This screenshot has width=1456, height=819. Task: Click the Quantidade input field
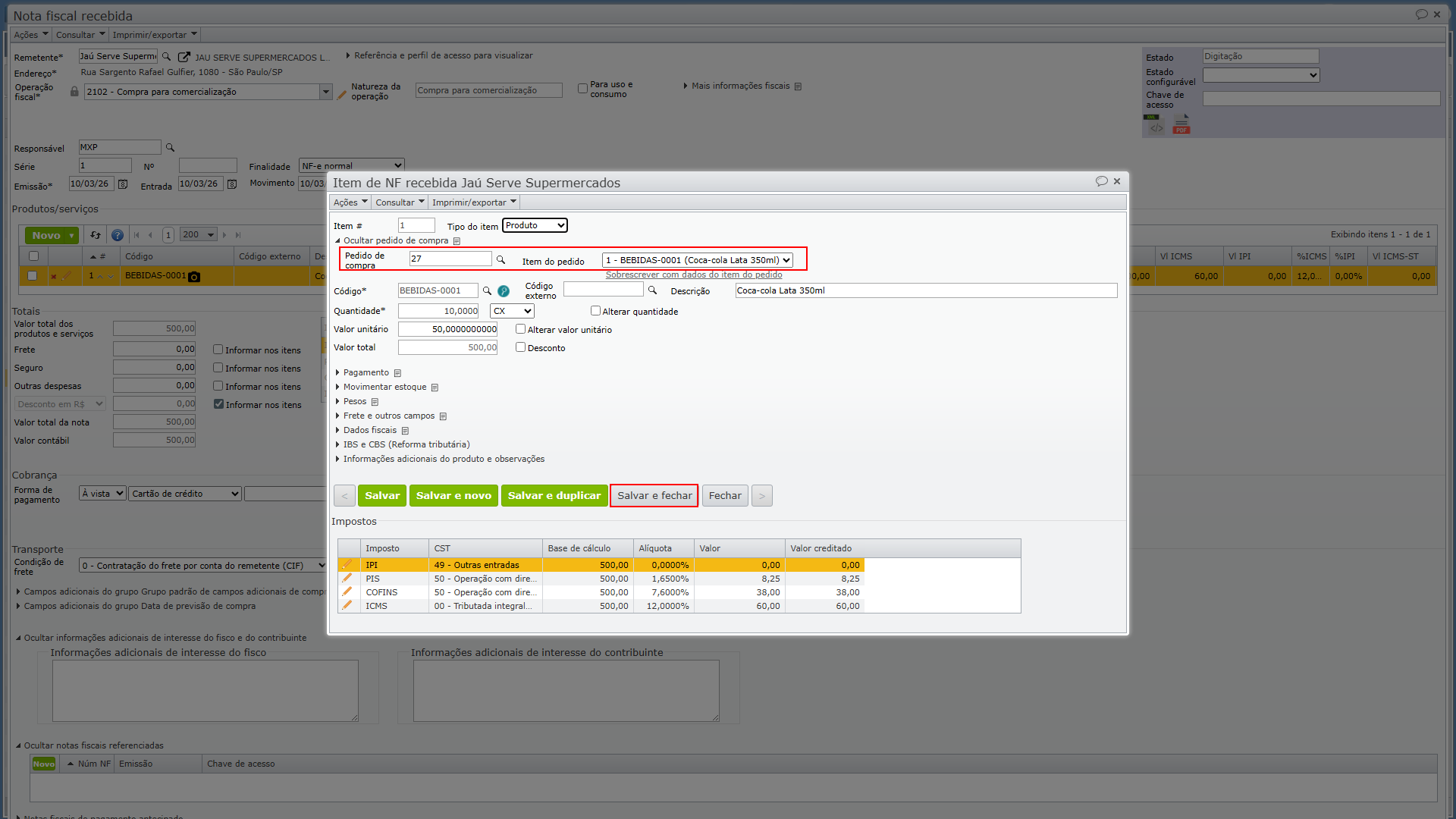(x=439, y=311)
